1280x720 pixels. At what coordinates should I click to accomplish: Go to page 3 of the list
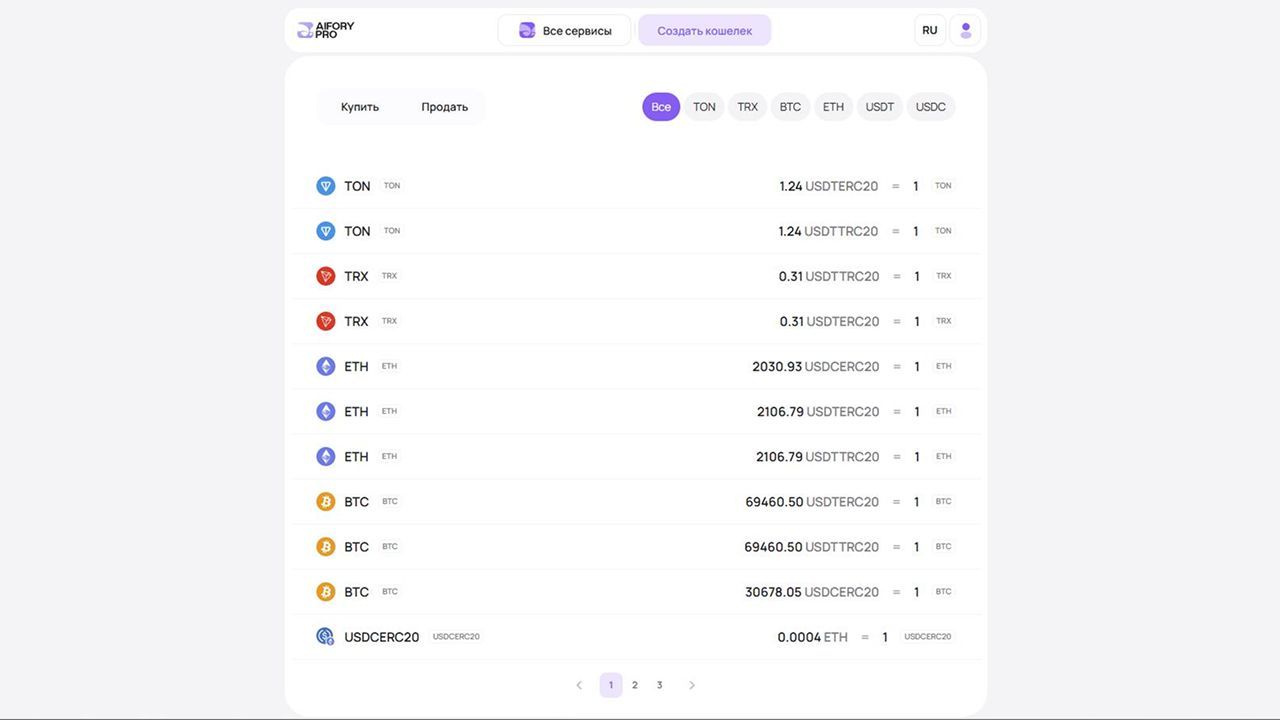click(x=659, y=685)
